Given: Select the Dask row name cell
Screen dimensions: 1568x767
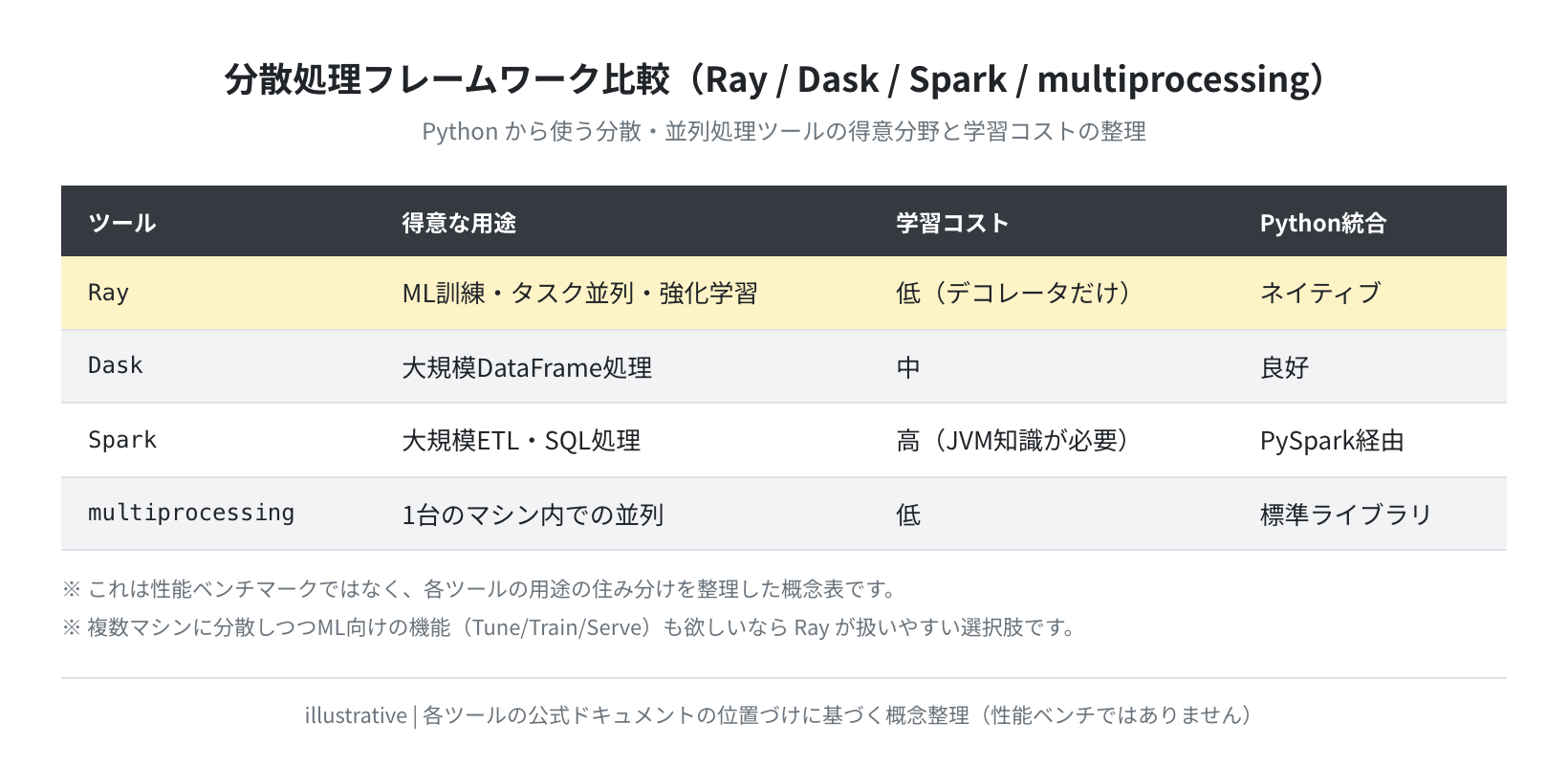Looking at the screenshot, I should pos(116,366).
